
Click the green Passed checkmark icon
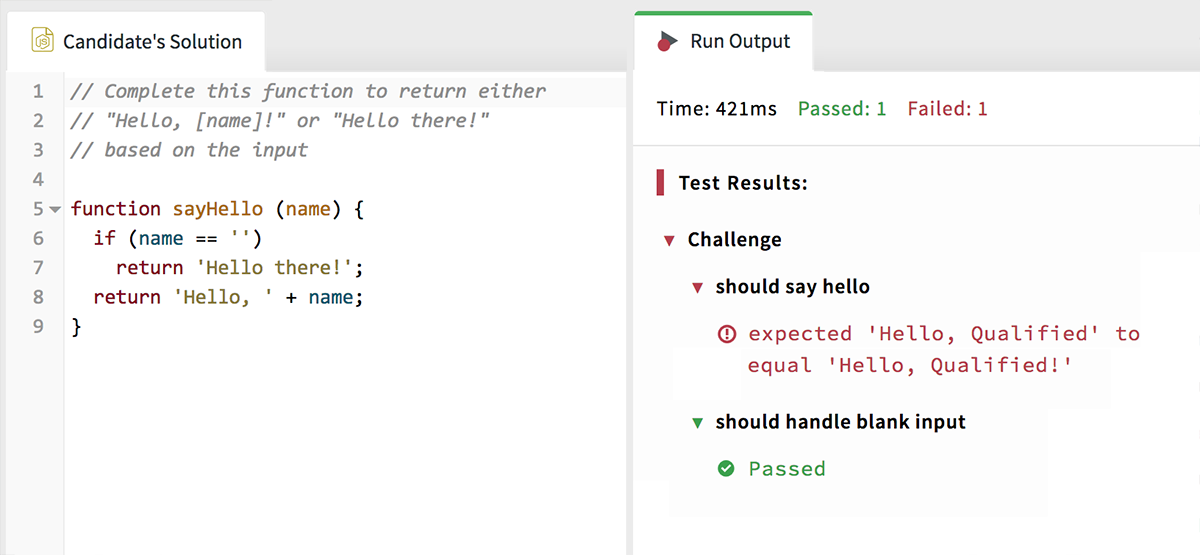pyautogui.click(x=727, y=468)
